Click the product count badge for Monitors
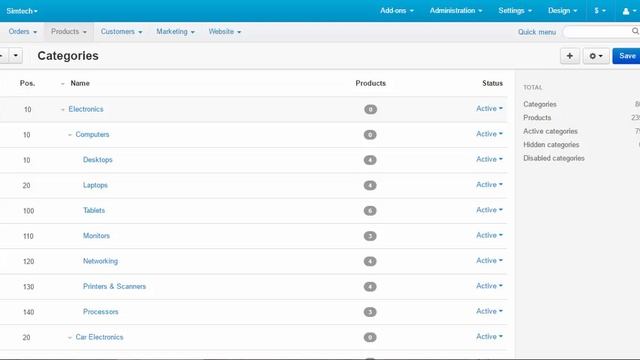Viewport: 640px width, 360px height. pyautogui.click(x=370, y=236)
